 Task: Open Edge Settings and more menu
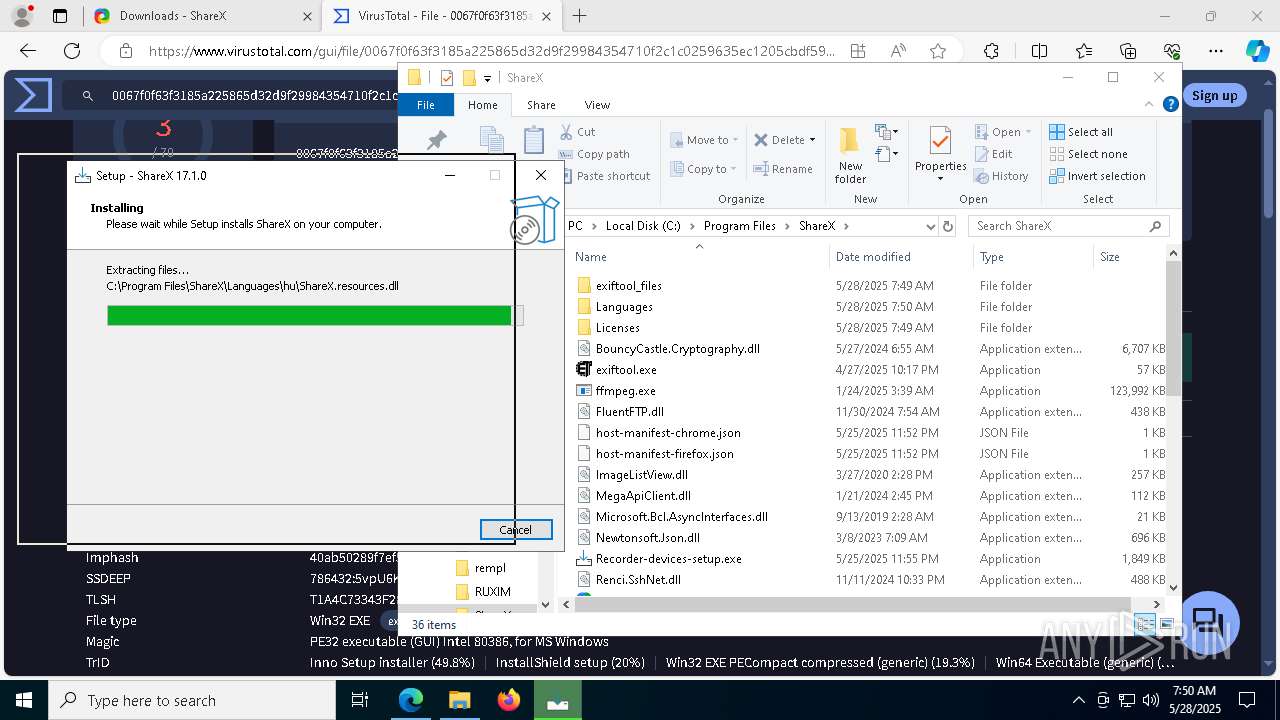(1216, 51)
